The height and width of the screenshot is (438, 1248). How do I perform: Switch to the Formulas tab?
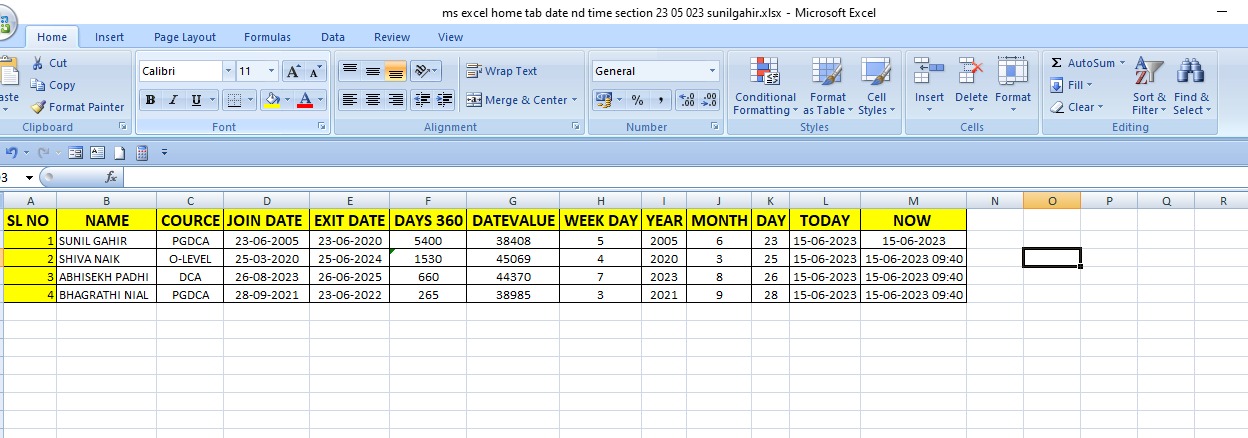point(267,37)
